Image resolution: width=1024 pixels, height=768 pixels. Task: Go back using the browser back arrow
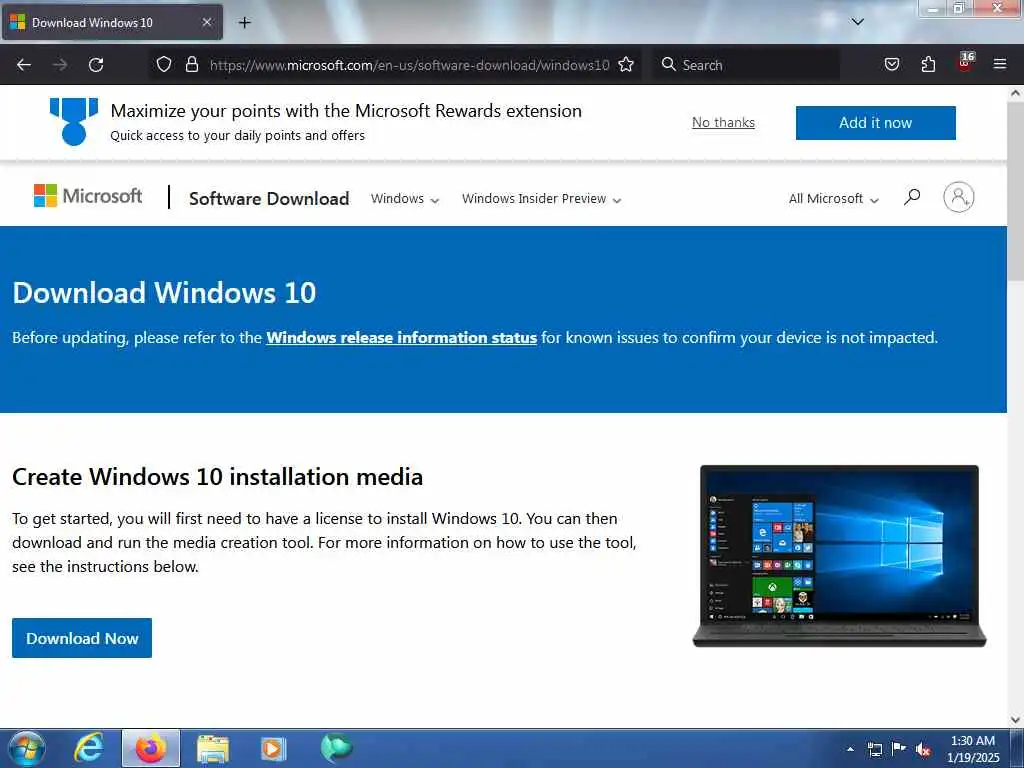point(24,65)
